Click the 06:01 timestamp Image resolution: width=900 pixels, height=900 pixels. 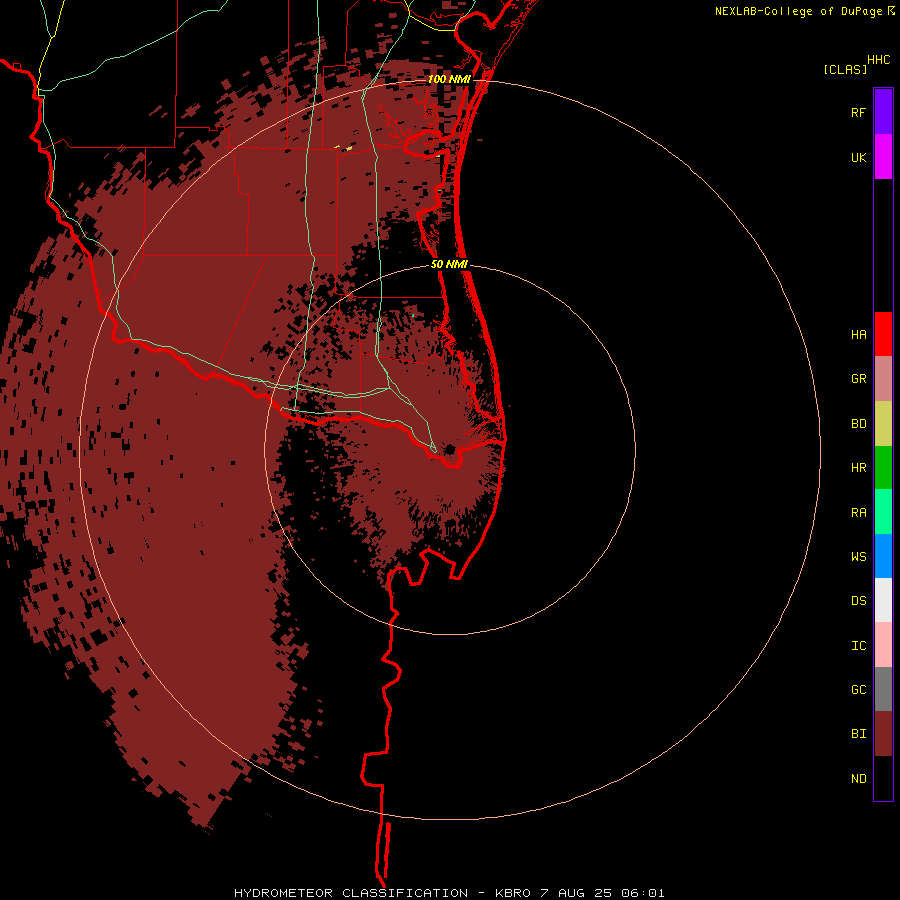point(643,893)
